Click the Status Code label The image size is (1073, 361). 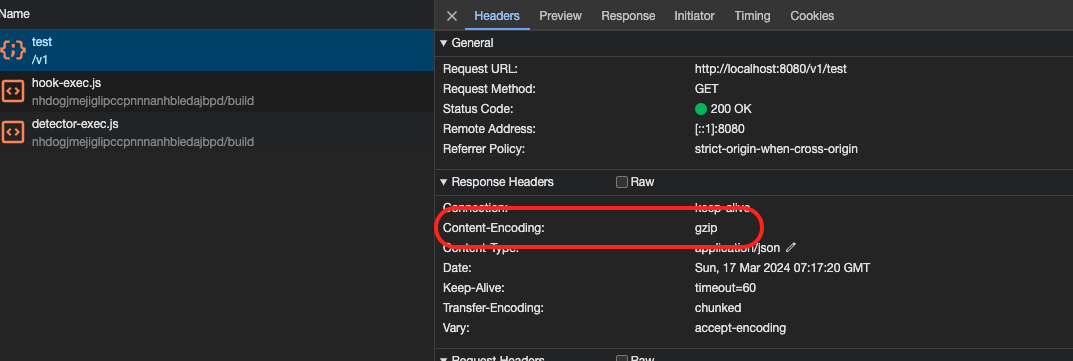(x=478, y=109)
